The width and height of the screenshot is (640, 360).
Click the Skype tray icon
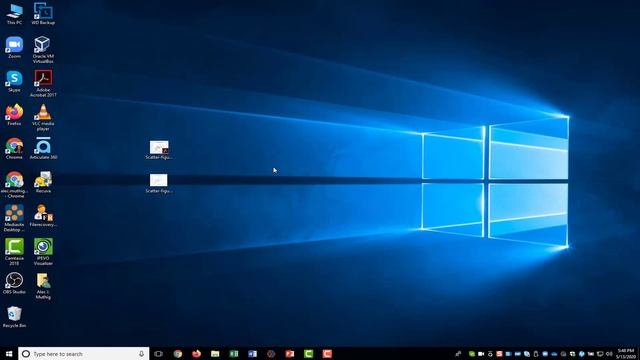click(x=527, y=354)
